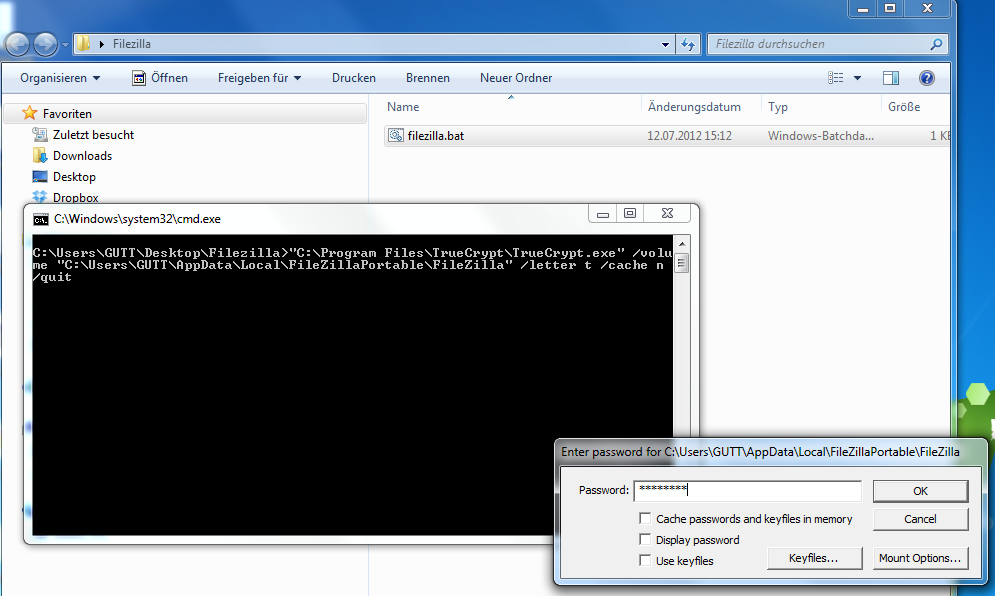The image size is (995, 596).
Task: Click the search magnifier icon
Action: [936, 44]
